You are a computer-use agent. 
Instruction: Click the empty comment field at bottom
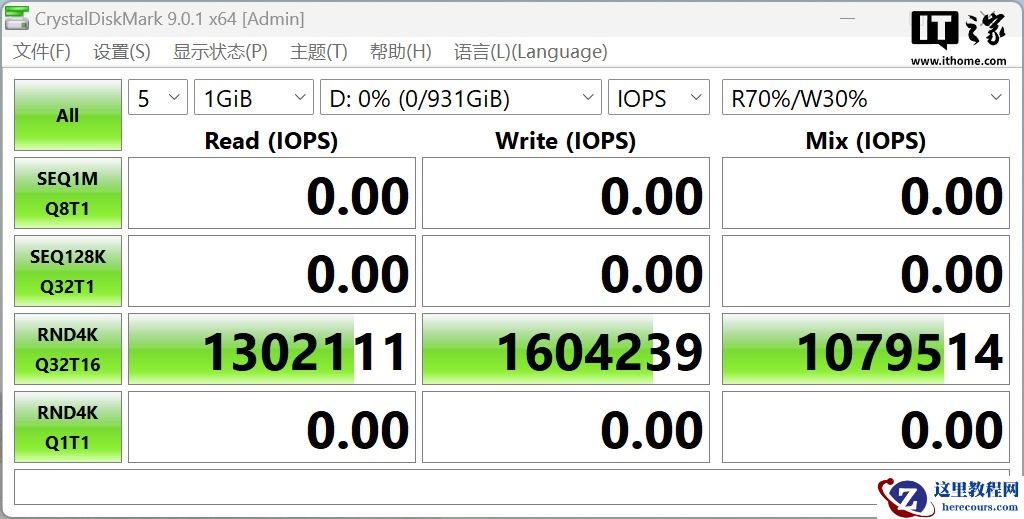(511, 487)
